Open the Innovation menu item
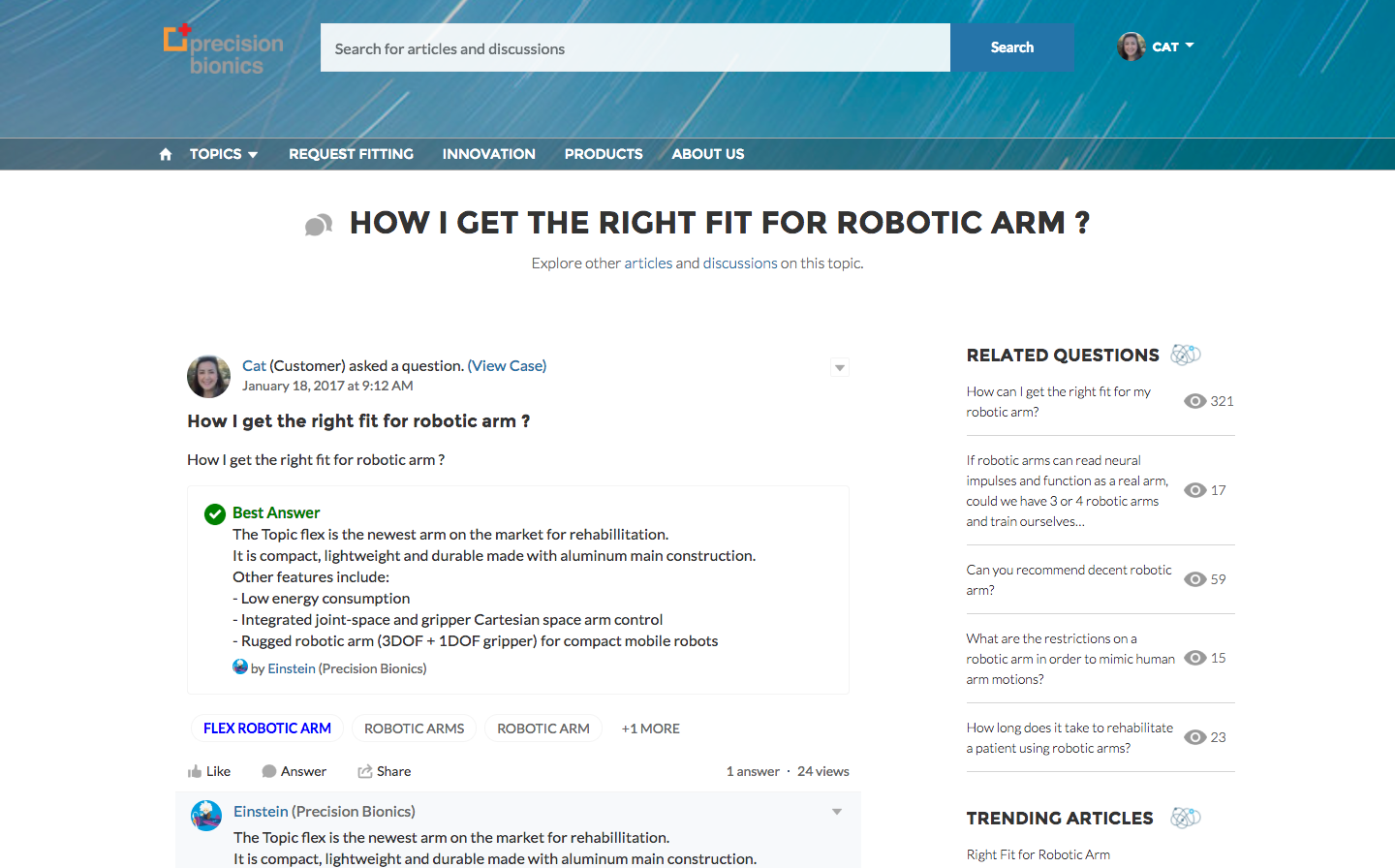This screenshot has height=868, width=1395. pos(488,154)
